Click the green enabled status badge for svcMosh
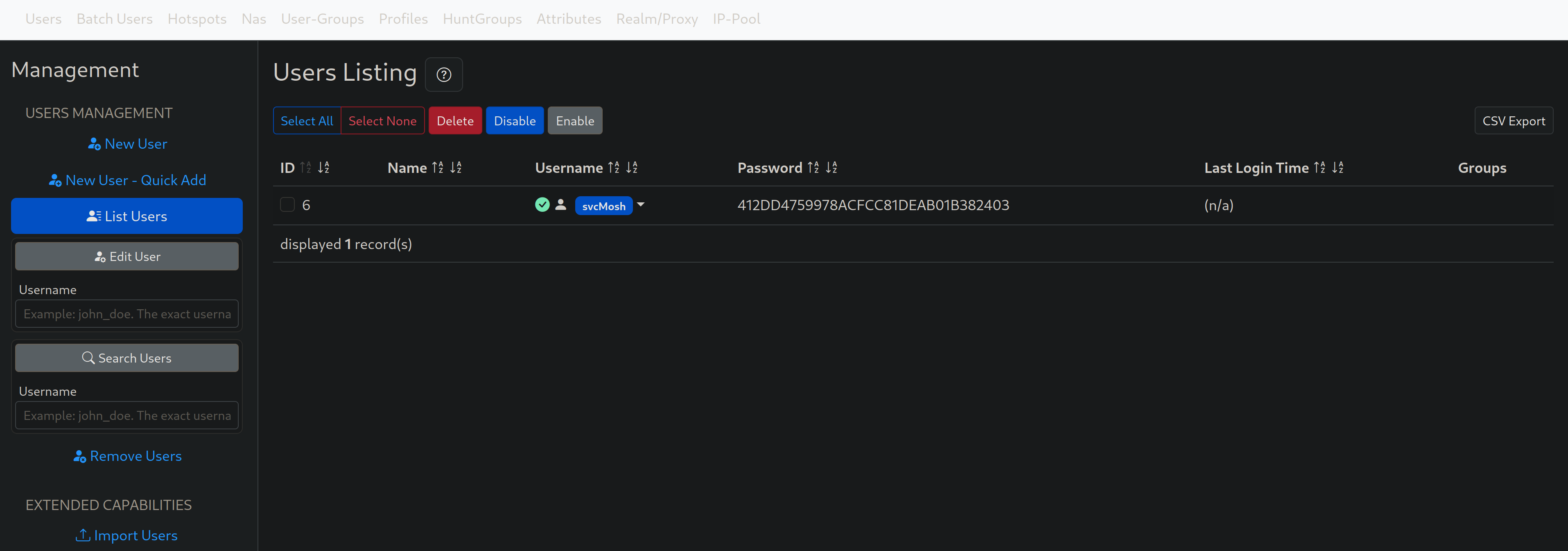1568x551 pixels. tap(542, 205)
